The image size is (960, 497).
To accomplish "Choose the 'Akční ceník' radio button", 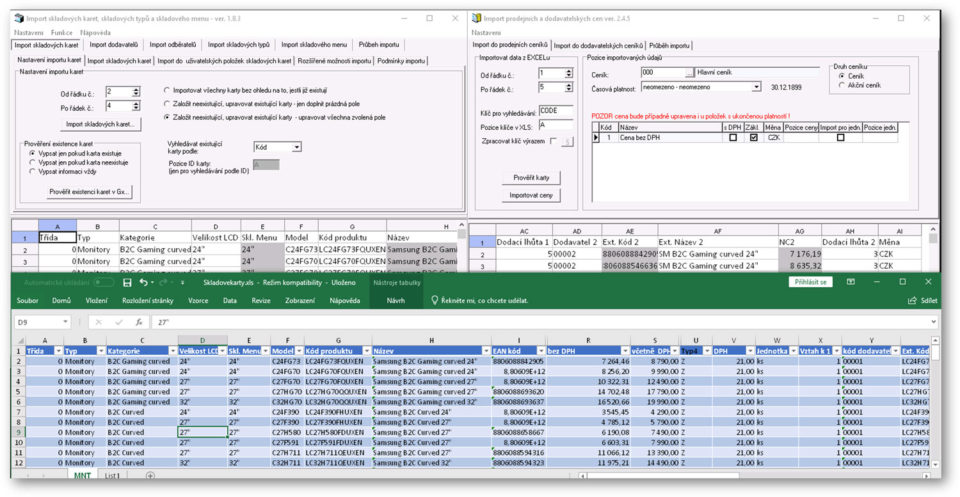I will [x=842, y=86].
